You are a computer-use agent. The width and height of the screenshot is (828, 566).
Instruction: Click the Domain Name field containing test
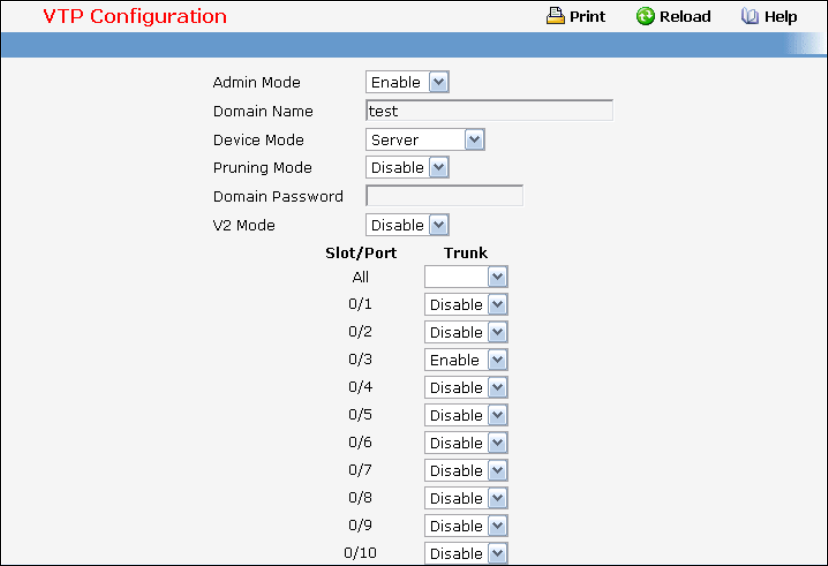tap(489, 111)
